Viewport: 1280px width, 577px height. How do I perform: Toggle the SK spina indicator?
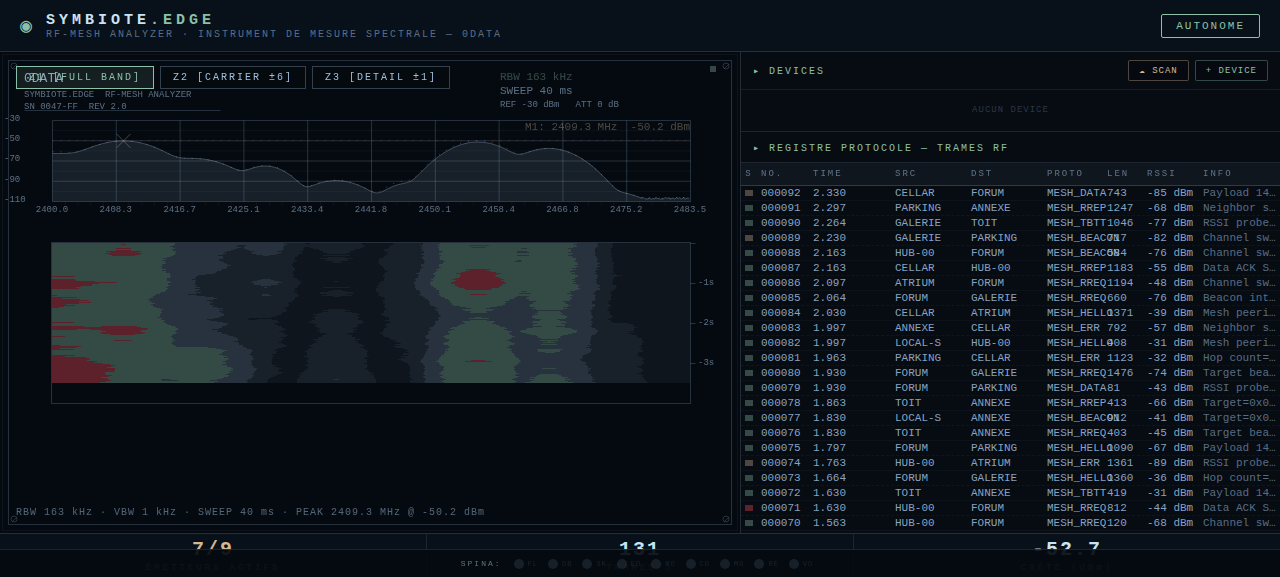click(588, 564)
